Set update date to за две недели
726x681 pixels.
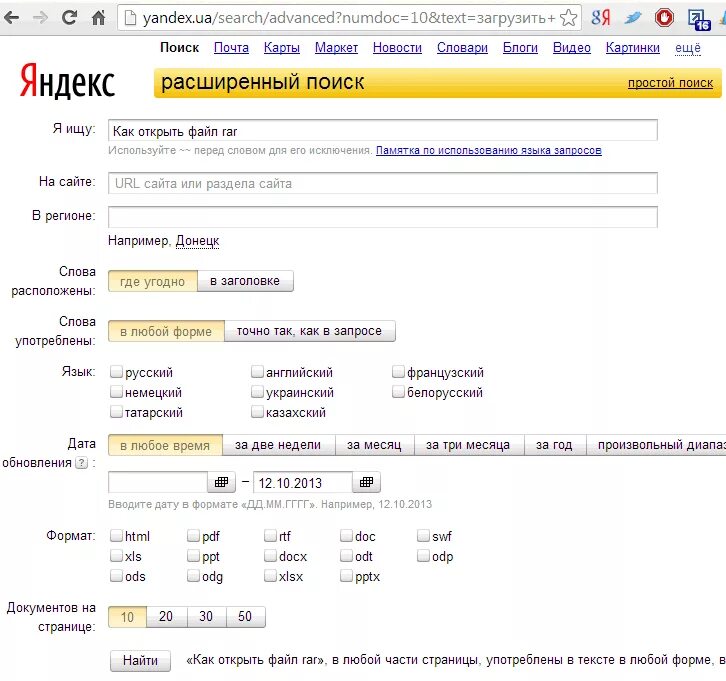click(279, 445)
